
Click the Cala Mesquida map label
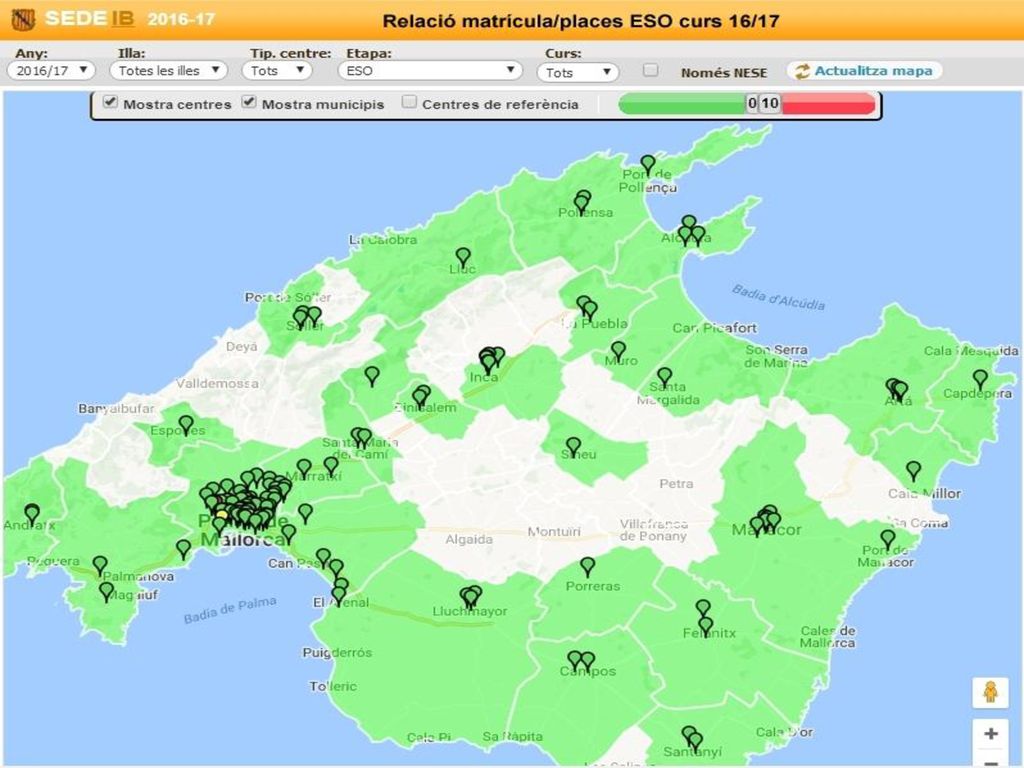[x=970, y=351]
